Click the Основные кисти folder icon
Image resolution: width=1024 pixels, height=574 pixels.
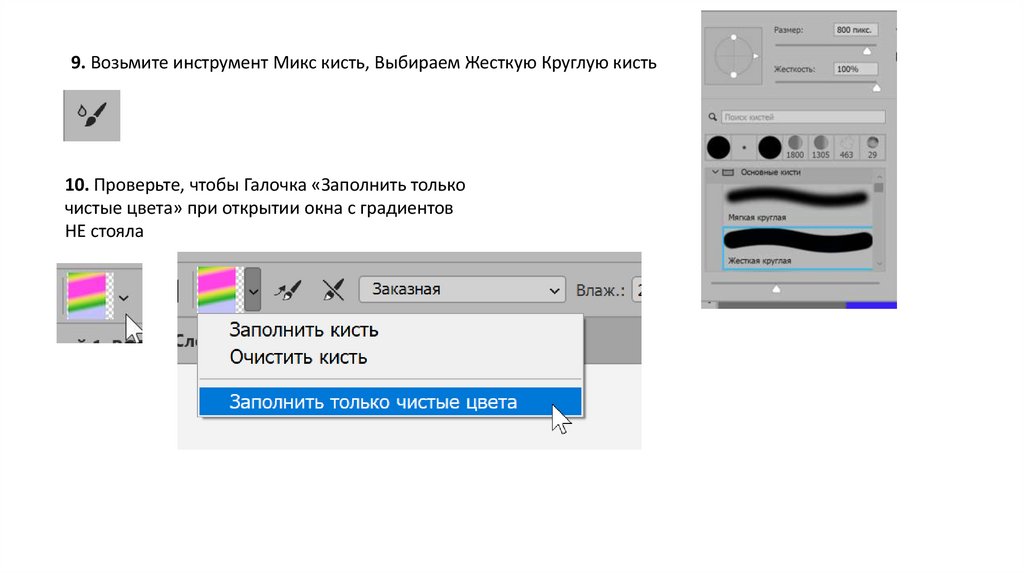(728, 172)
